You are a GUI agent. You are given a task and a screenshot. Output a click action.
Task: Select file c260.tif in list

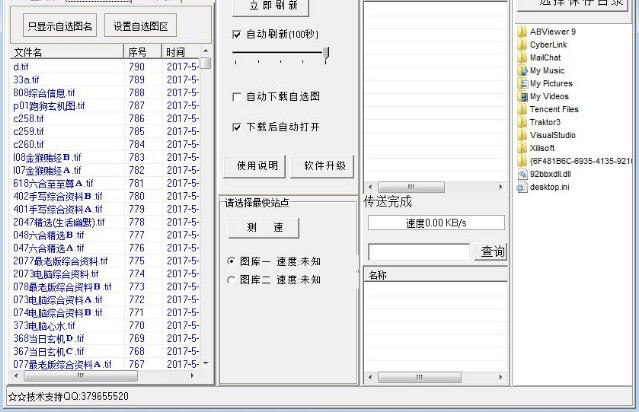click(x=29, y=145)
